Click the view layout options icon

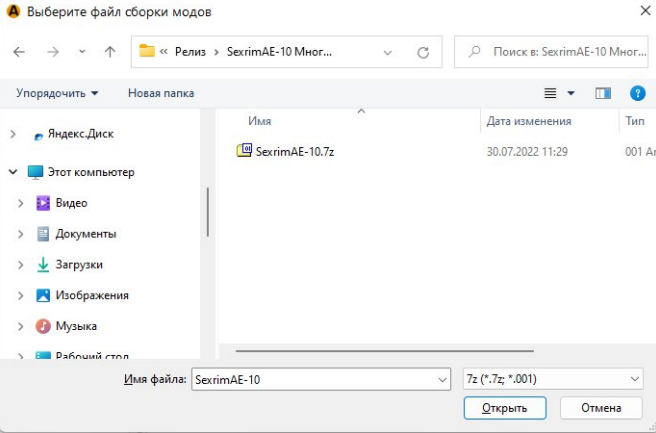[550, 93]
